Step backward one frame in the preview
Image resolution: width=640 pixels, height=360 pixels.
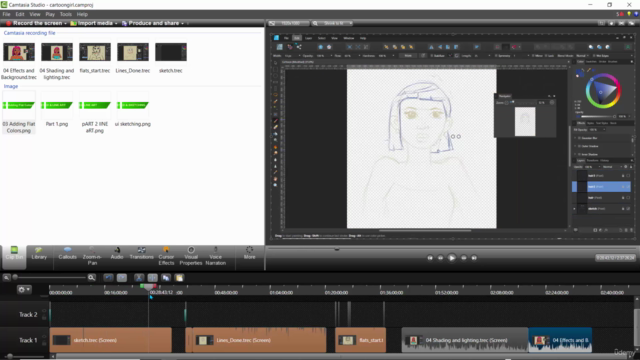click(x=440, y=258)
